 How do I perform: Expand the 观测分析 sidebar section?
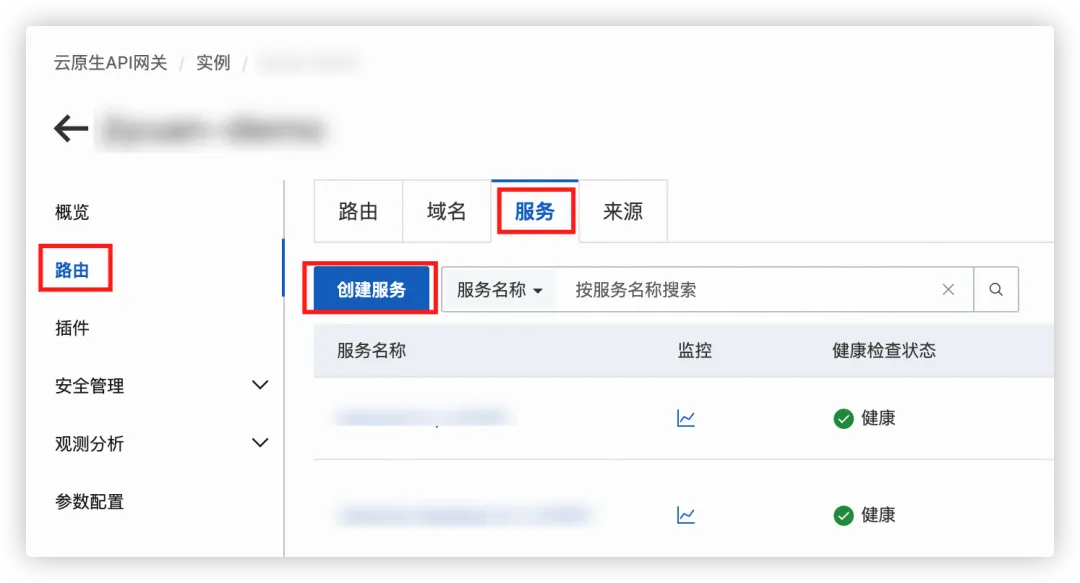(x=260, y=443)
